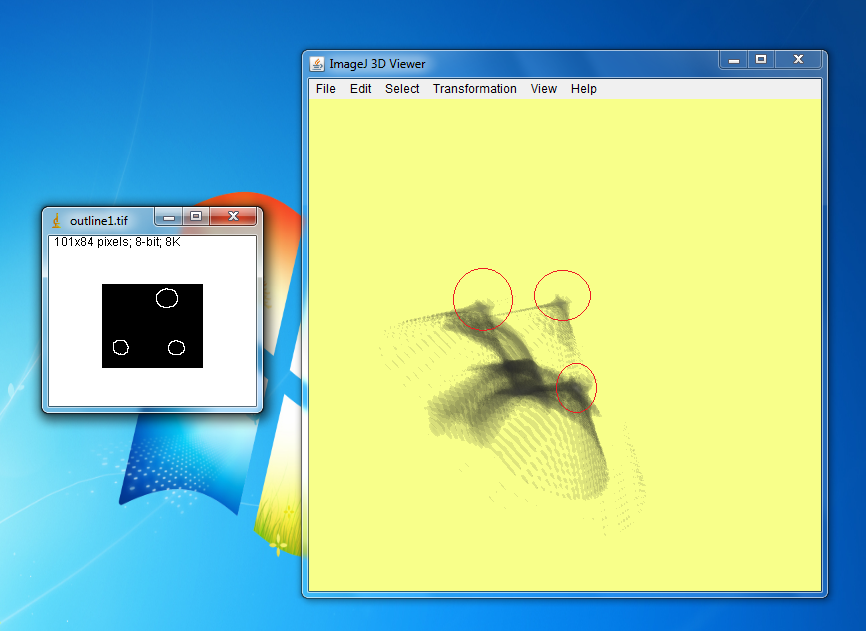The width and height of the screenshot is (866, 631).
Task: Close the outline1.tif image window
Action: pos(233,217)
